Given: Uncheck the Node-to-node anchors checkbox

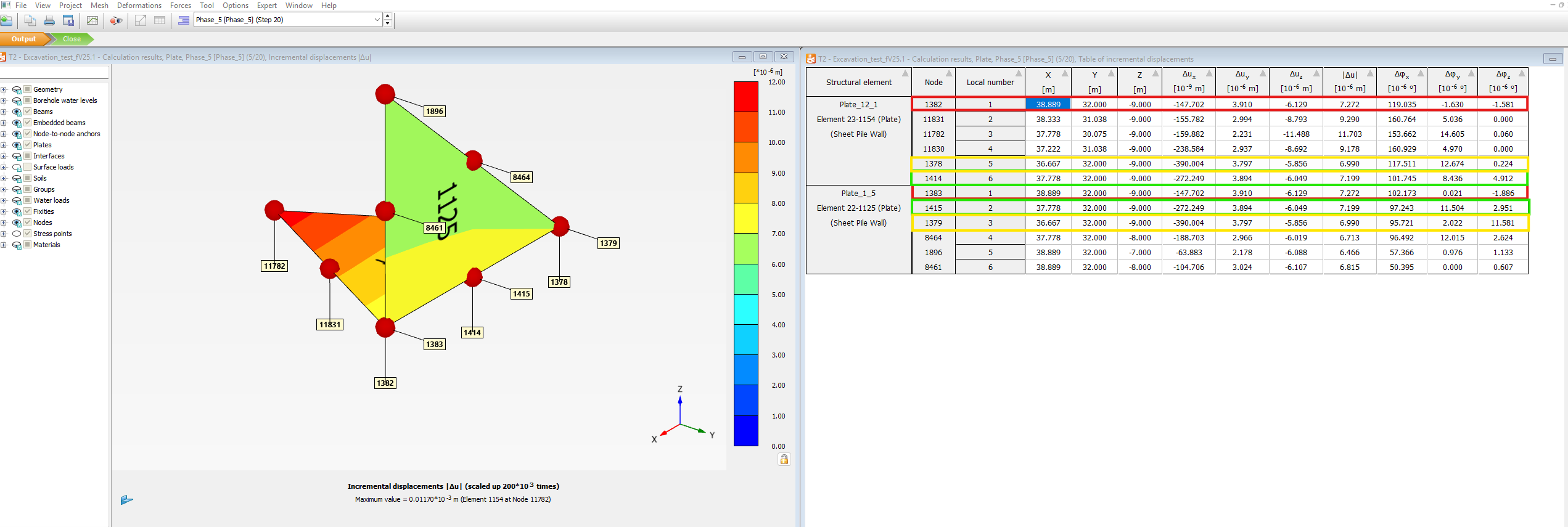Looking at the screenshot, I should [x=28, y=134].
